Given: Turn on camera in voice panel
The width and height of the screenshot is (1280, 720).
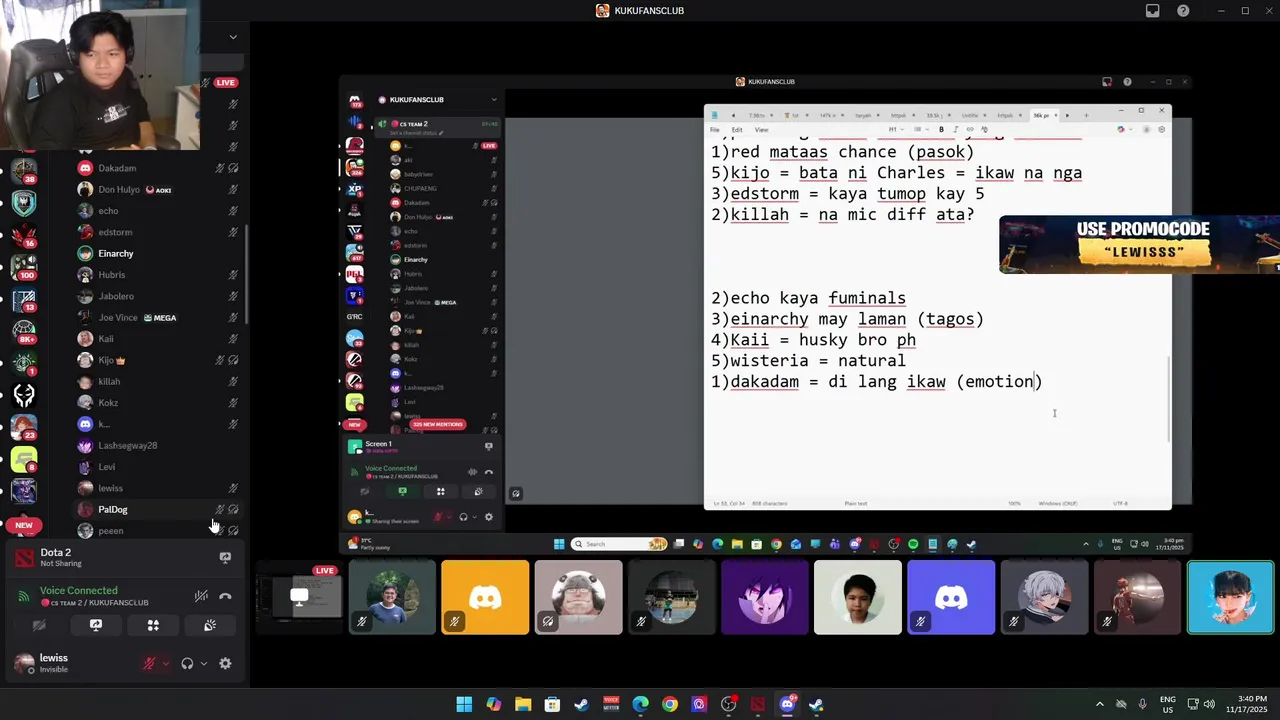Looking at the screenshot, I should [39, 625].
